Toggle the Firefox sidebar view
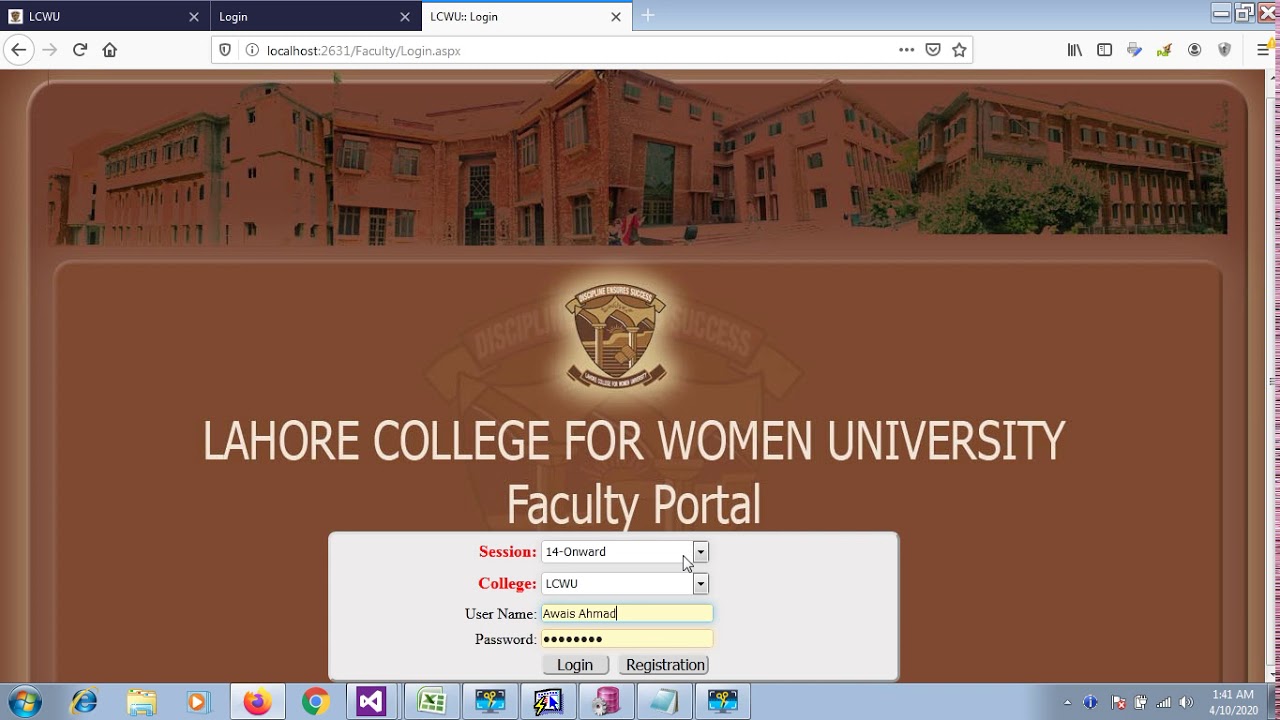 1104,50
